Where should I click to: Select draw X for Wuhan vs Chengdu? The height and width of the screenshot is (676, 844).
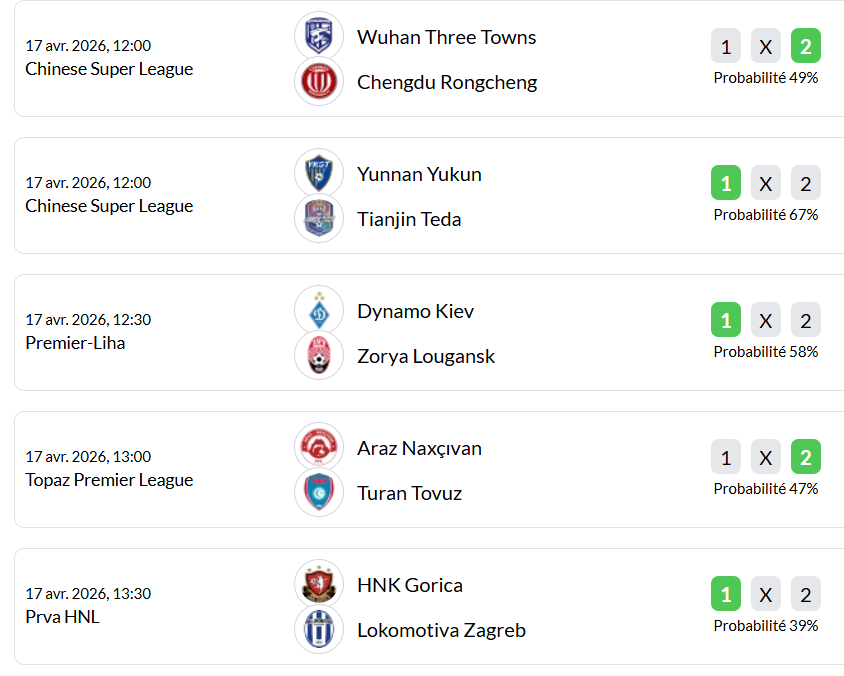pos(766,46)
